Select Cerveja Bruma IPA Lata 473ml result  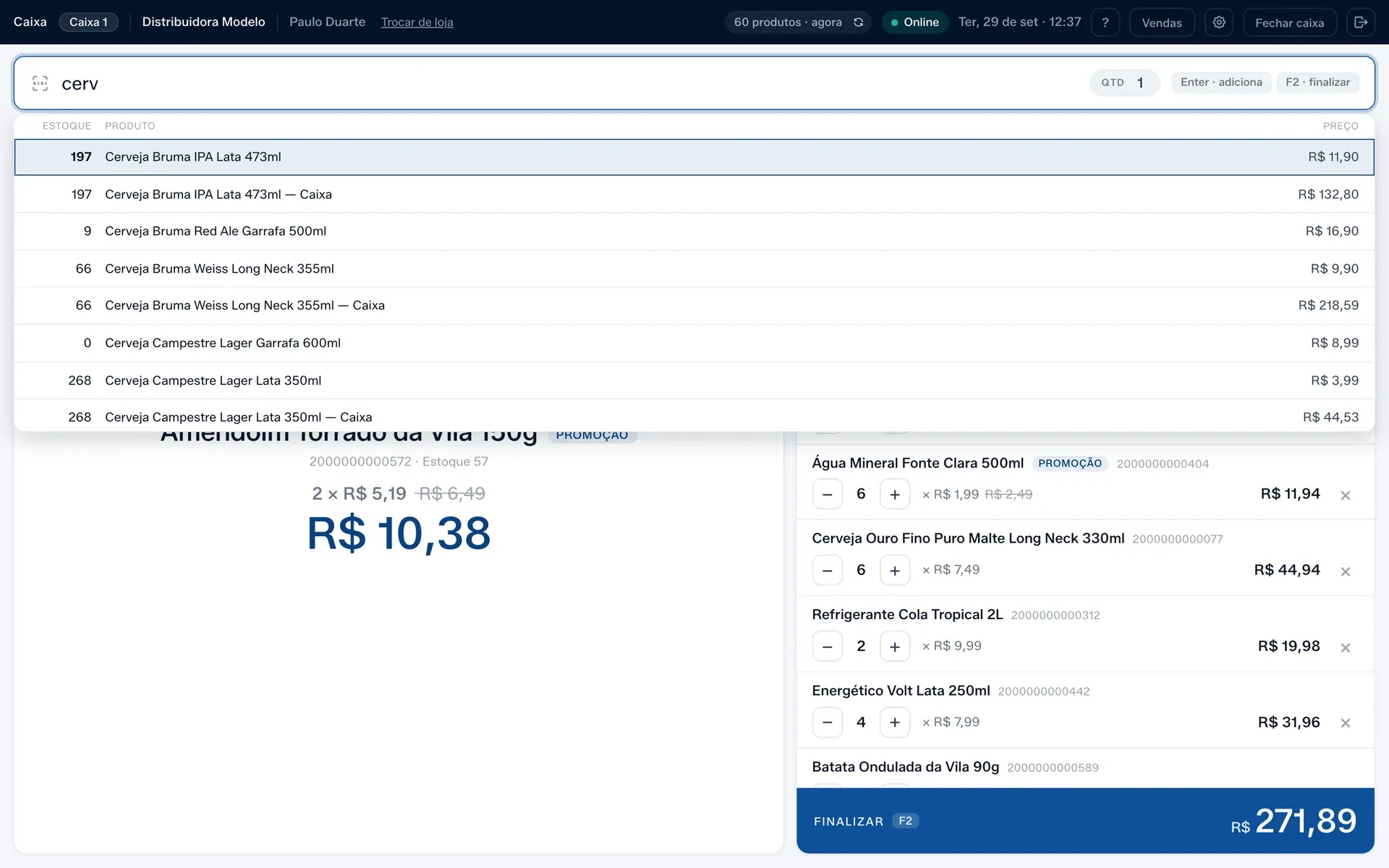694,157
